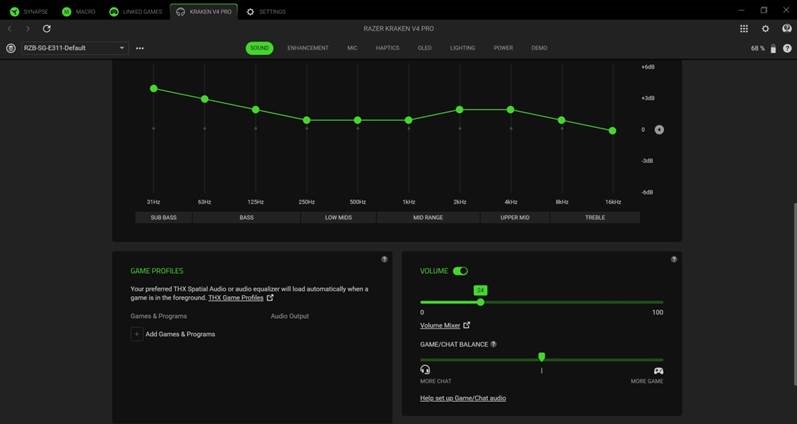This screenshot has width=797, height=424.
Task: Click the Games & Programs column header
Action: [x=159, y=316]
